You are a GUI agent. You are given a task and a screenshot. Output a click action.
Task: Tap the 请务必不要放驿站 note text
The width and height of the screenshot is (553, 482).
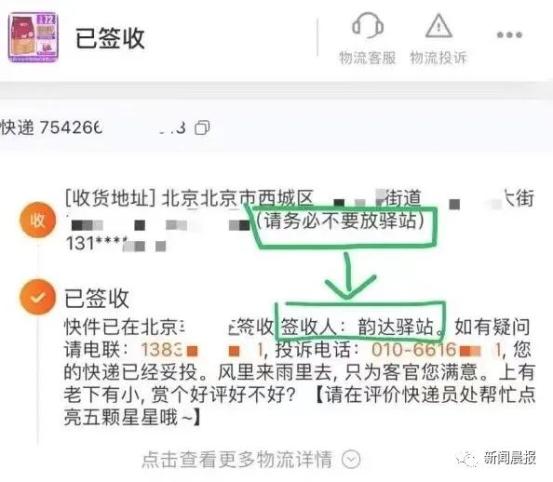340,221
